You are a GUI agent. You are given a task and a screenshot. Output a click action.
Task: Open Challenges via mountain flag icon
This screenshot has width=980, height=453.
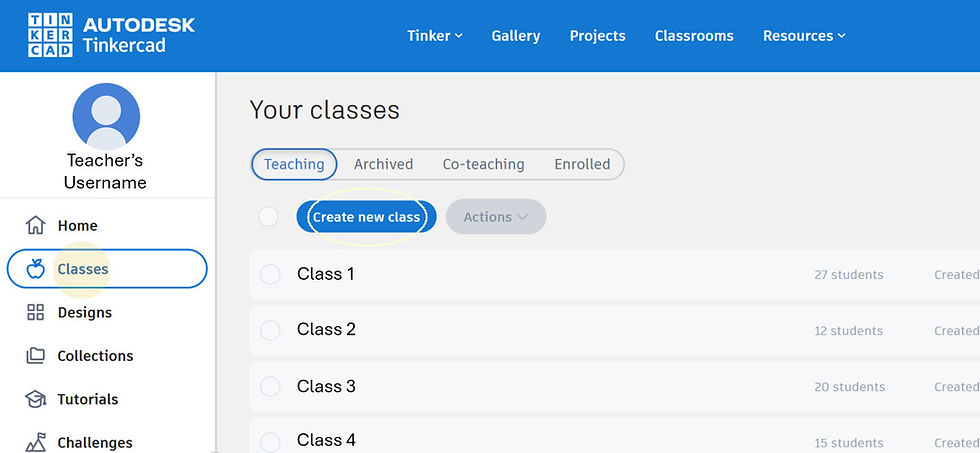click(36, 442)
